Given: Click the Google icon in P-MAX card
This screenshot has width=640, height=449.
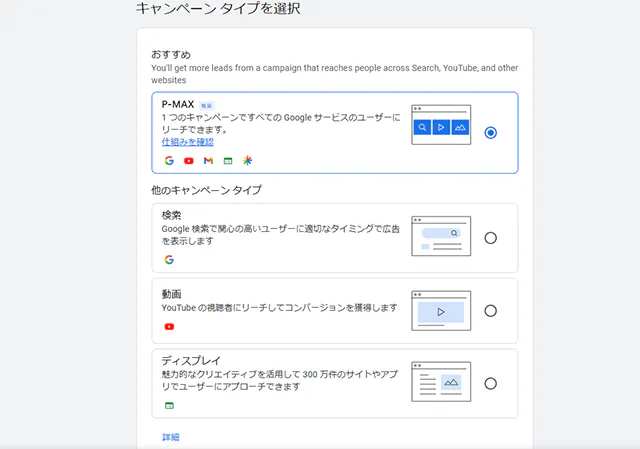Looking at the screenshot, I should click(x=169, y=160).
